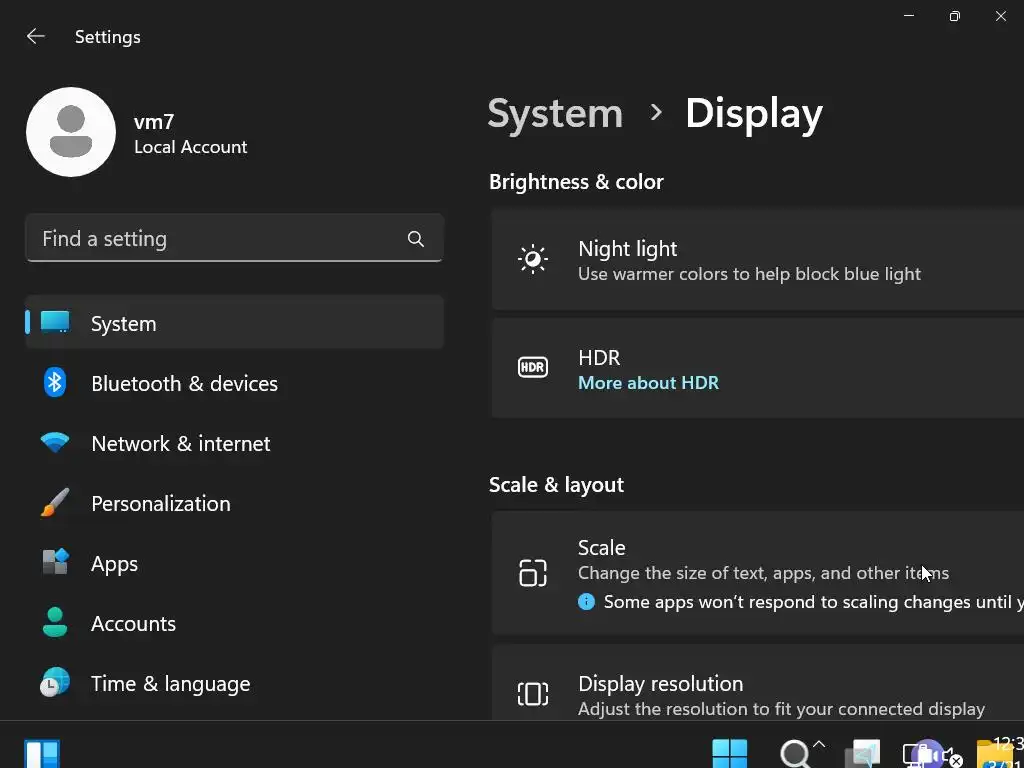Click the Network & internet Wi-Fi icon
The width and height of the screenshot is (1024, 768).
[x=55, y=443]
